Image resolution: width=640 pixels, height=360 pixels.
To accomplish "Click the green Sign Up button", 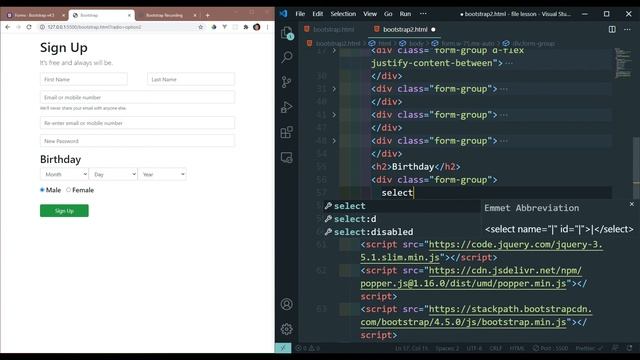I will click(x=64, y=211).
